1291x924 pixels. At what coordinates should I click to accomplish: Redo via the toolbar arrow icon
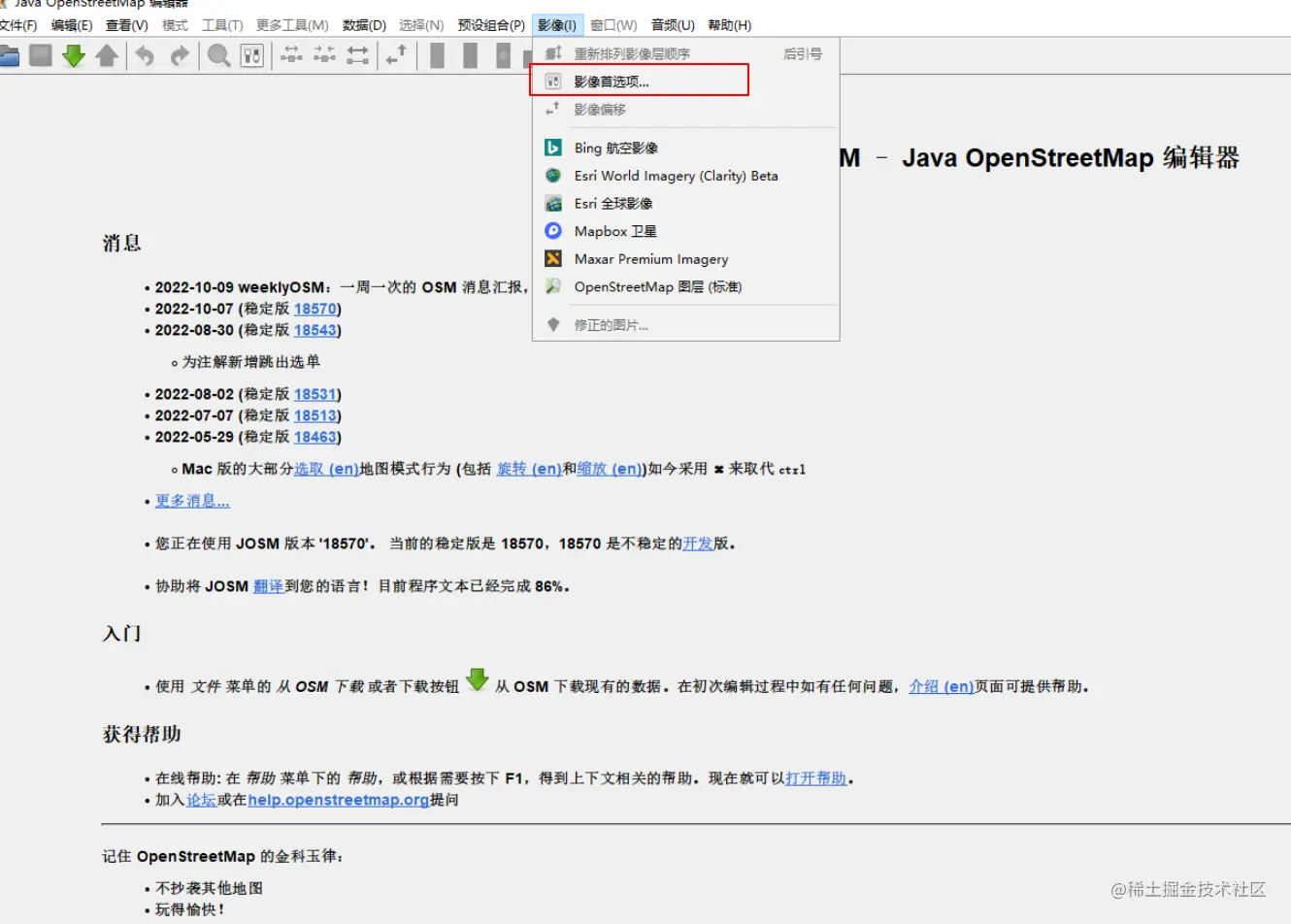click(x=179, y=55)
